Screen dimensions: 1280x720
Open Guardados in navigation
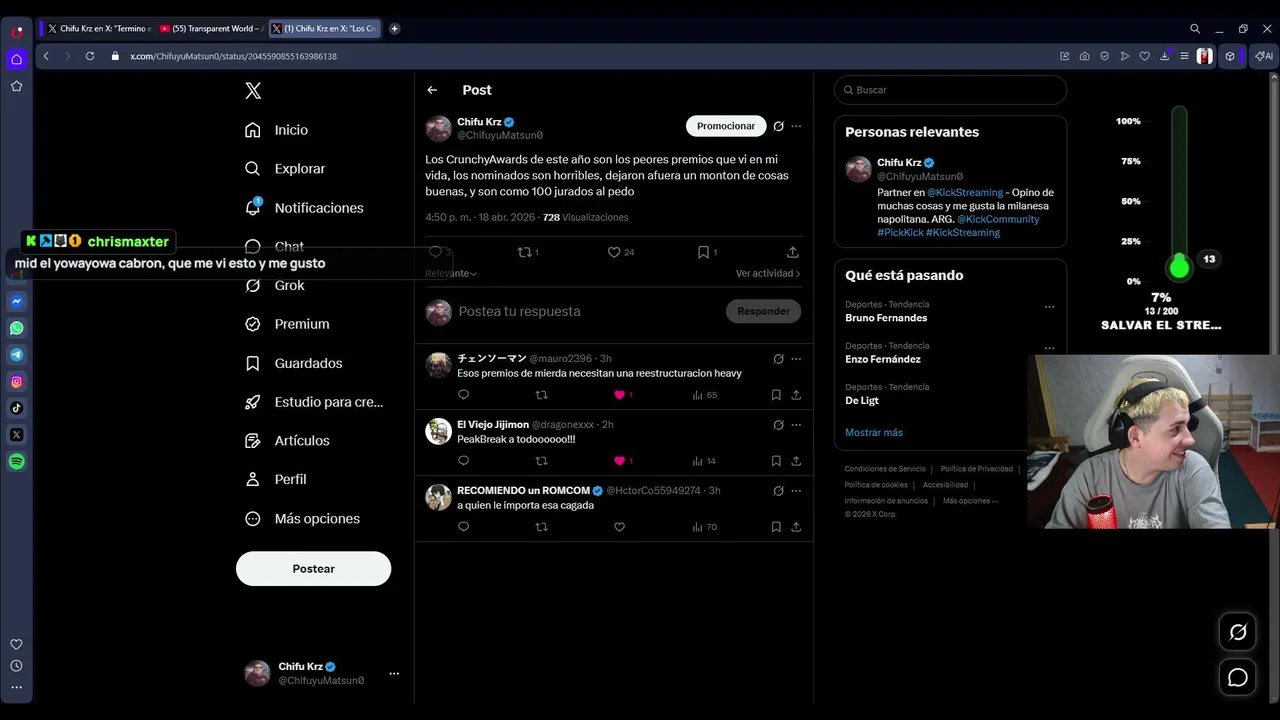point(294,363)
